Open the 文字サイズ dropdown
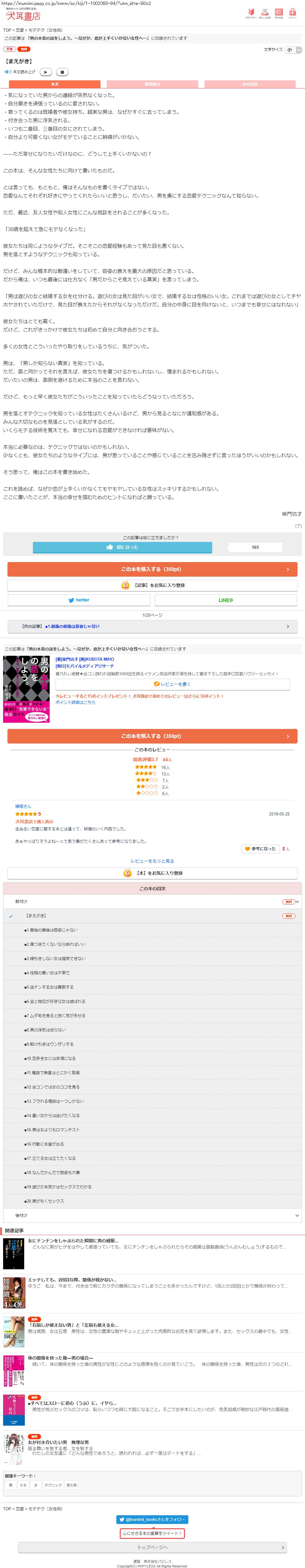This screenshot has width=305, height=1568. [x=293, y=50]
